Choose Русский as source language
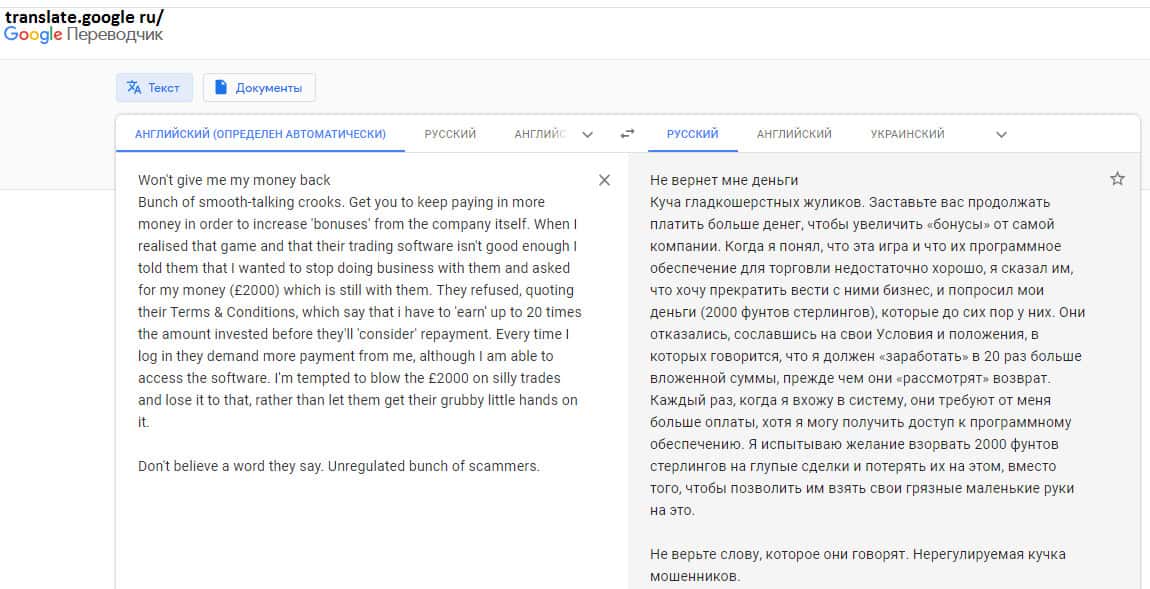1150x589 pixels. tap(450, 133)
